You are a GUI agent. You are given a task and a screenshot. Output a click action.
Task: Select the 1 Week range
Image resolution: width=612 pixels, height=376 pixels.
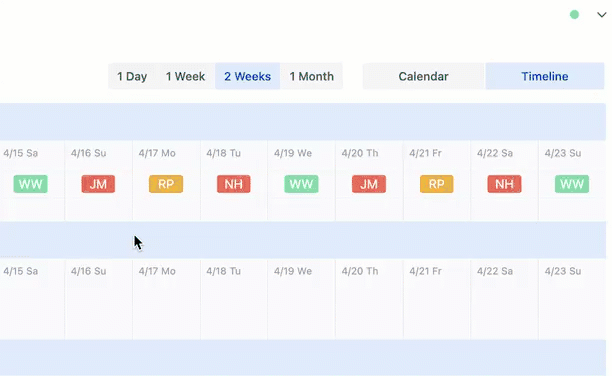click(x=185, y=76)
